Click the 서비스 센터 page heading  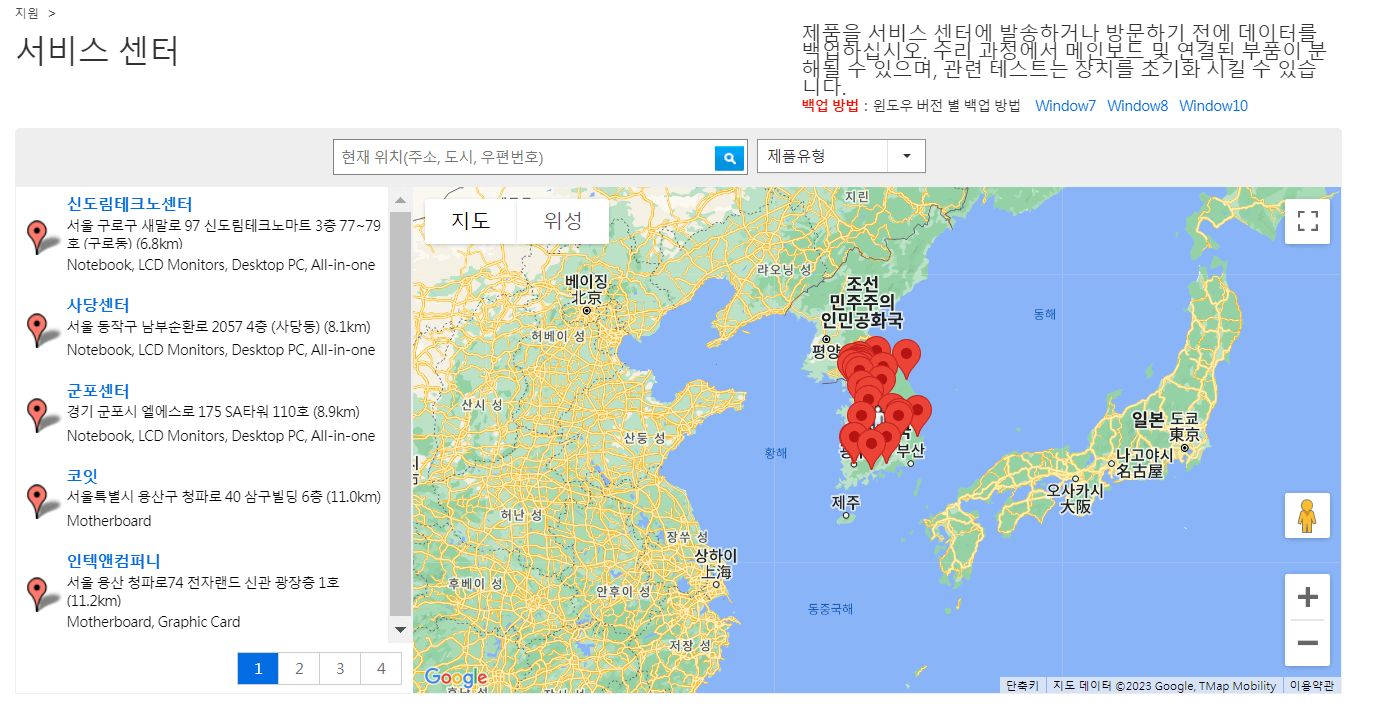[97, 50]
